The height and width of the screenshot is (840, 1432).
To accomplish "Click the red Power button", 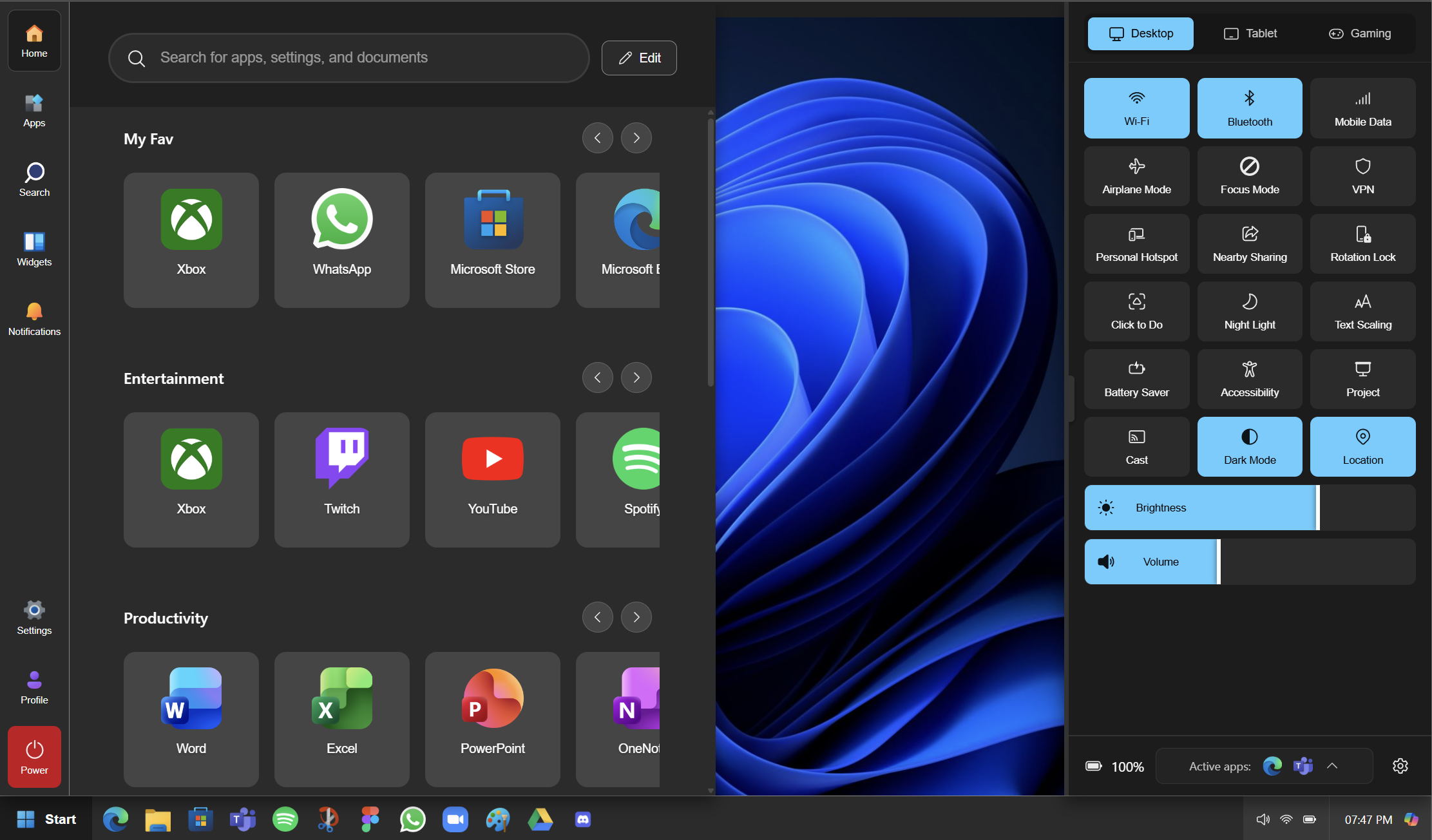I will (x=34, y=757).
